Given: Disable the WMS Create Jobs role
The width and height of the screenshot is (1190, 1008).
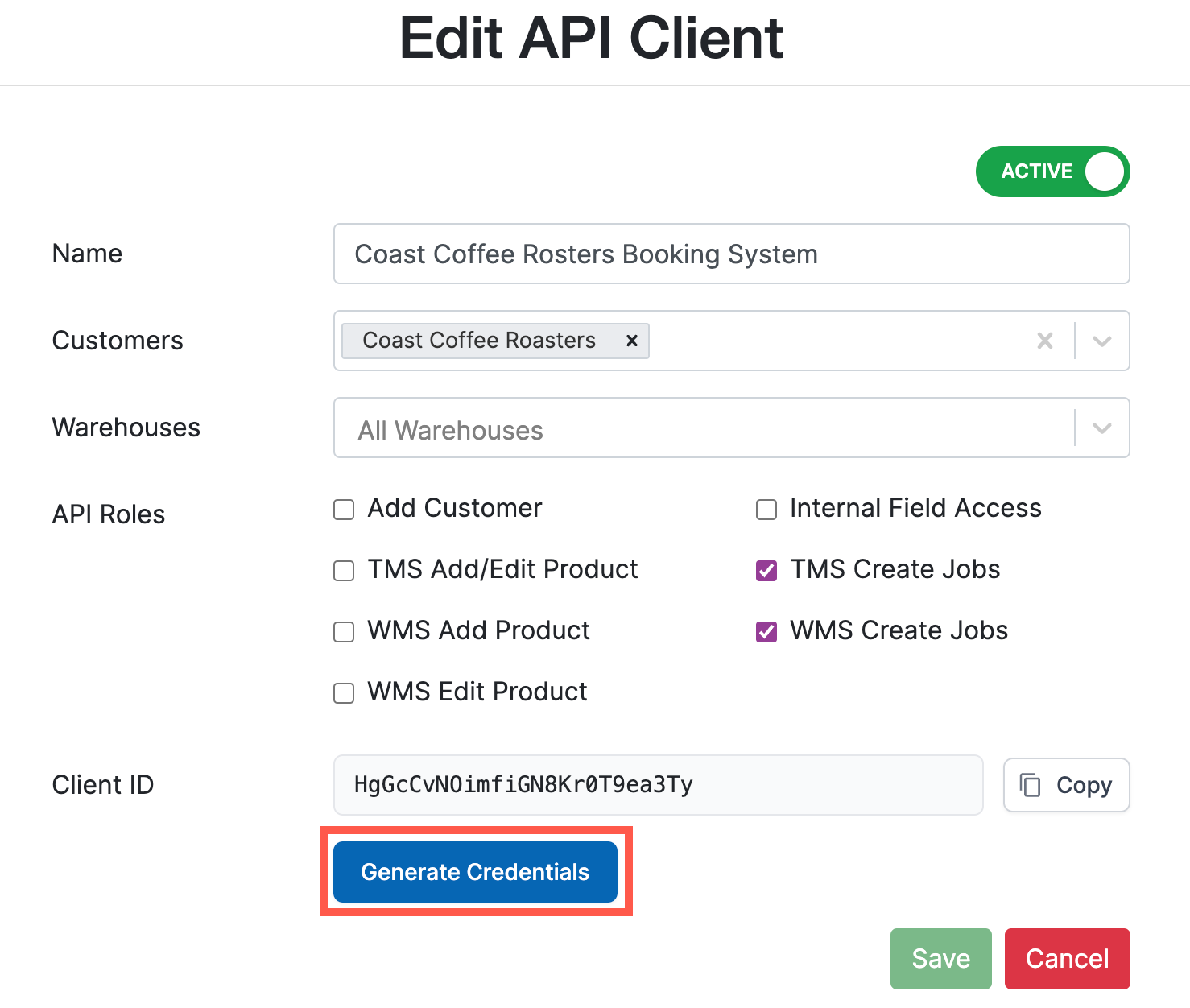Looking at the screenshot, I should tap(766, 631).
